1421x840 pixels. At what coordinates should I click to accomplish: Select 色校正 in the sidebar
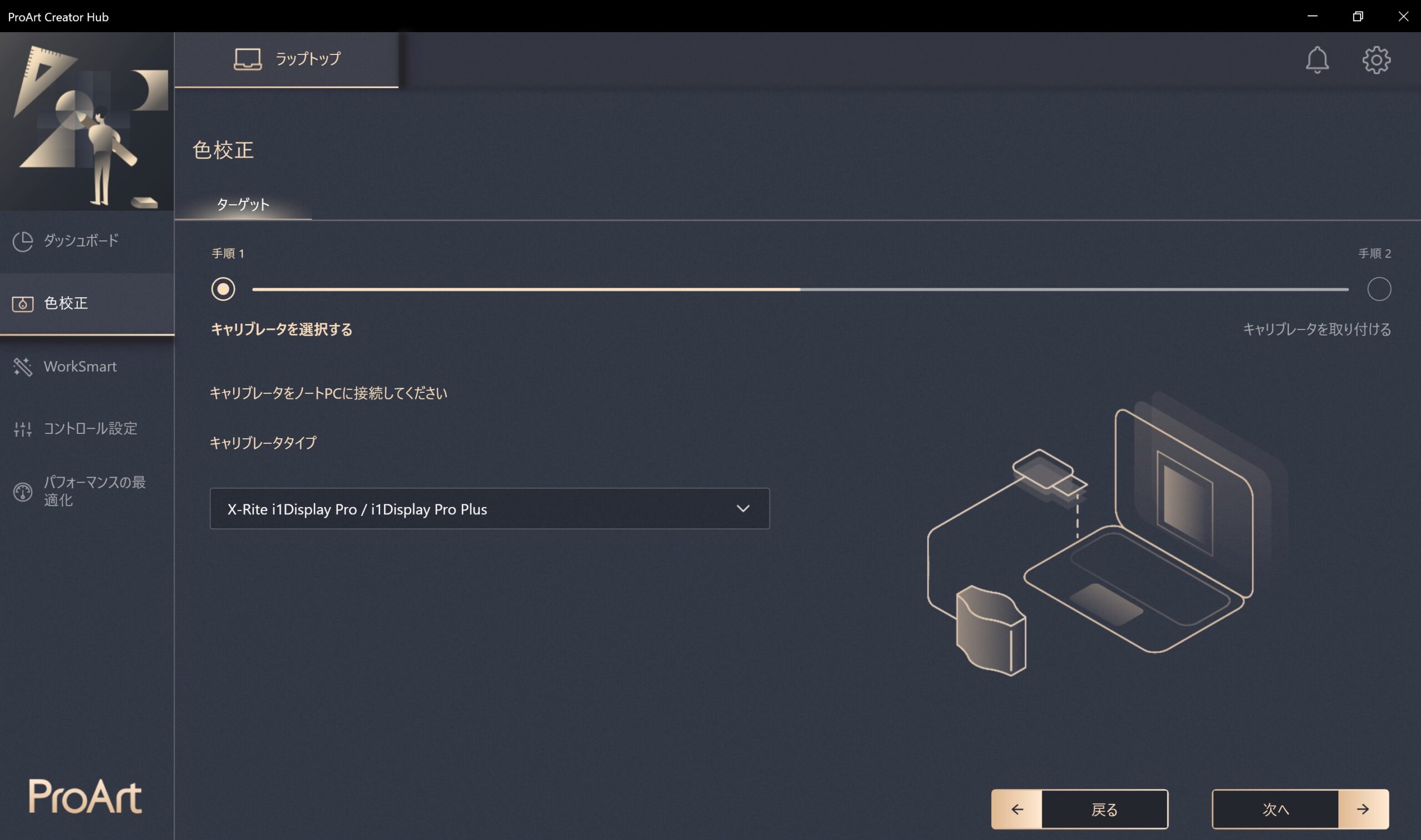87,304
